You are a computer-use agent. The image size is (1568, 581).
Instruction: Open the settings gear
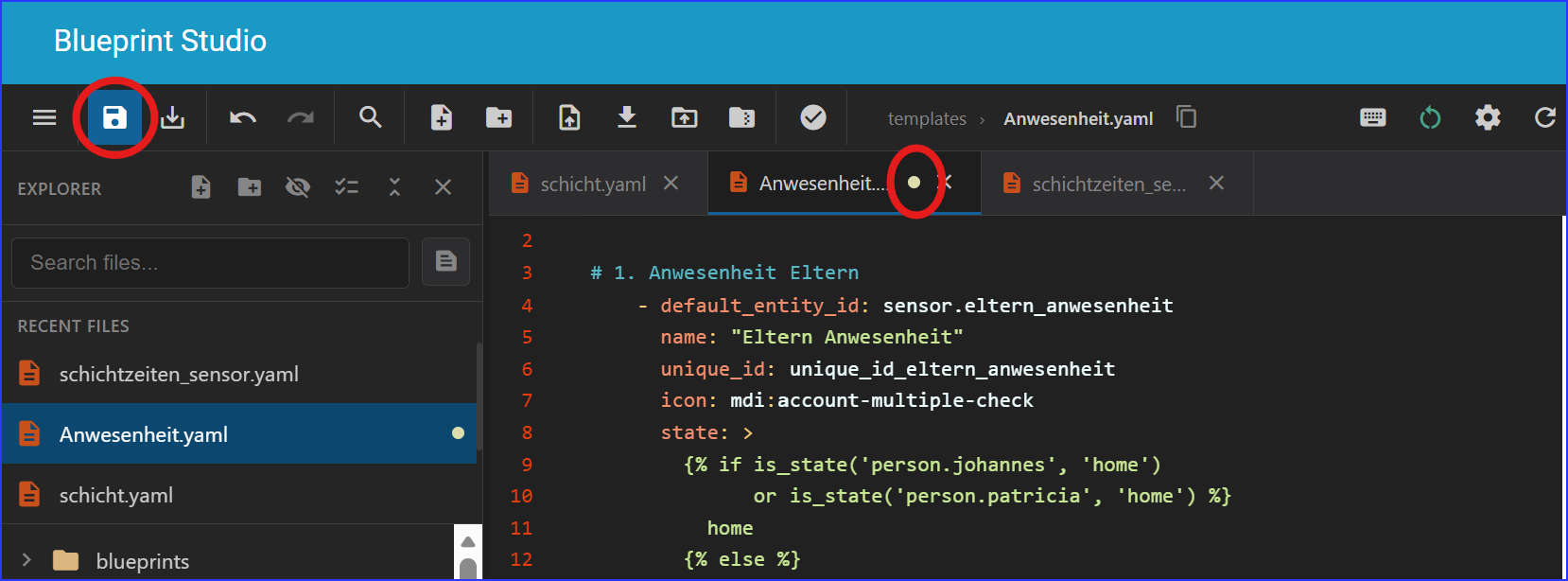coord(1488,117)
